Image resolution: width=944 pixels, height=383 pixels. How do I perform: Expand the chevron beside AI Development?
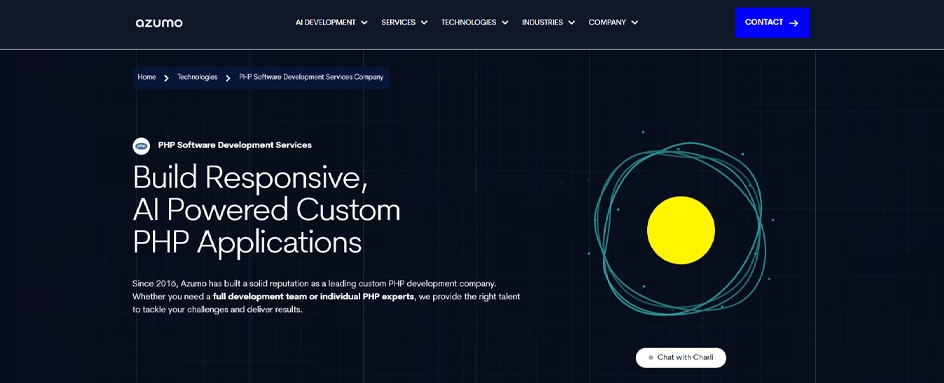pos(364,23)
